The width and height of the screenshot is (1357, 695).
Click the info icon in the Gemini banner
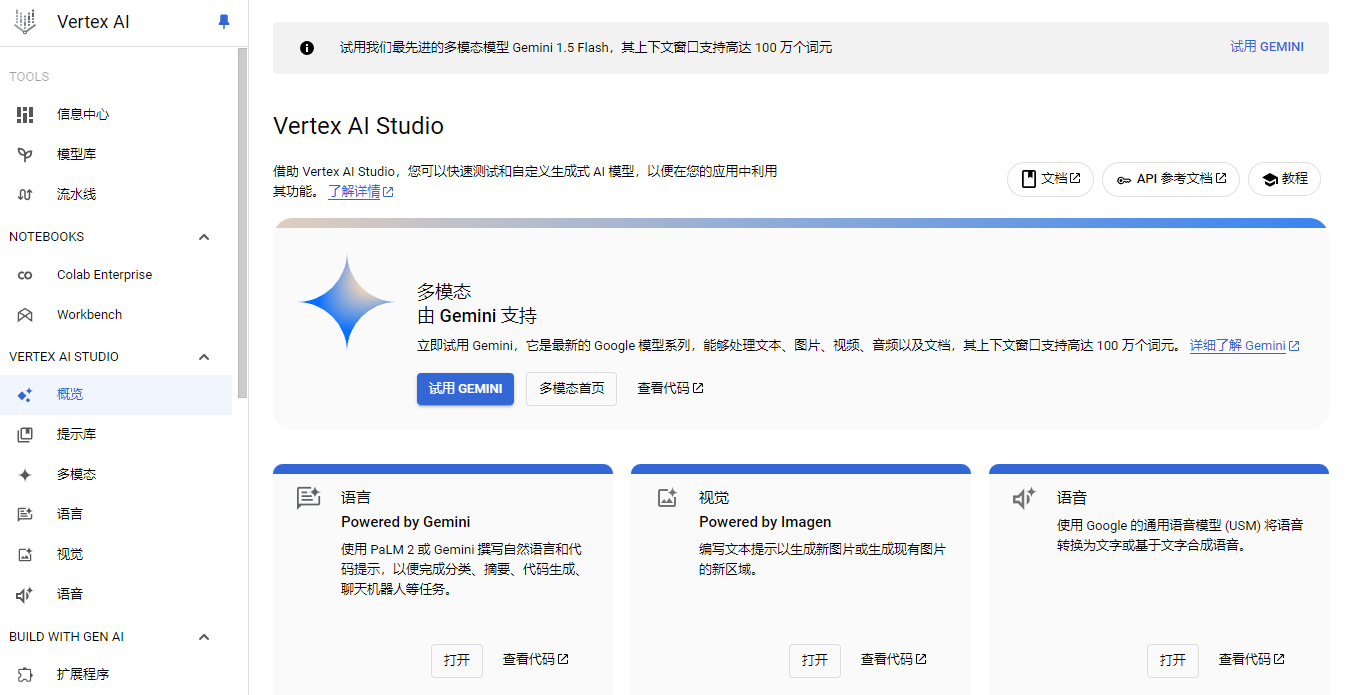[x=307, y=47]
